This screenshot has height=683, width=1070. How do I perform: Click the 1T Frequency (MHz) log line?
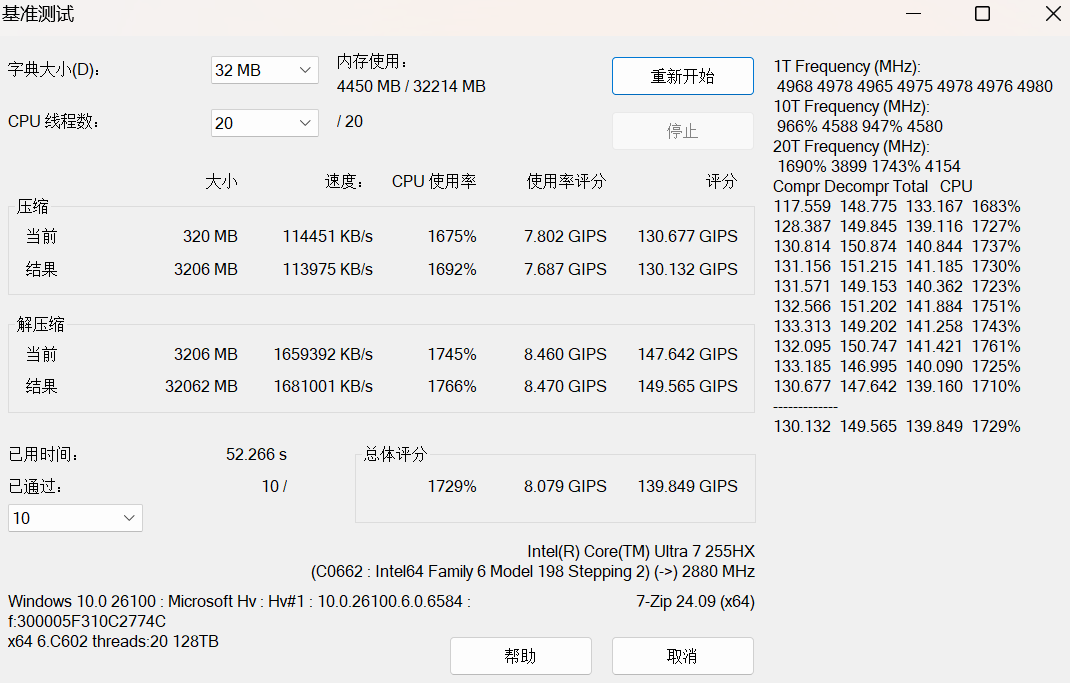pos(847,66)
